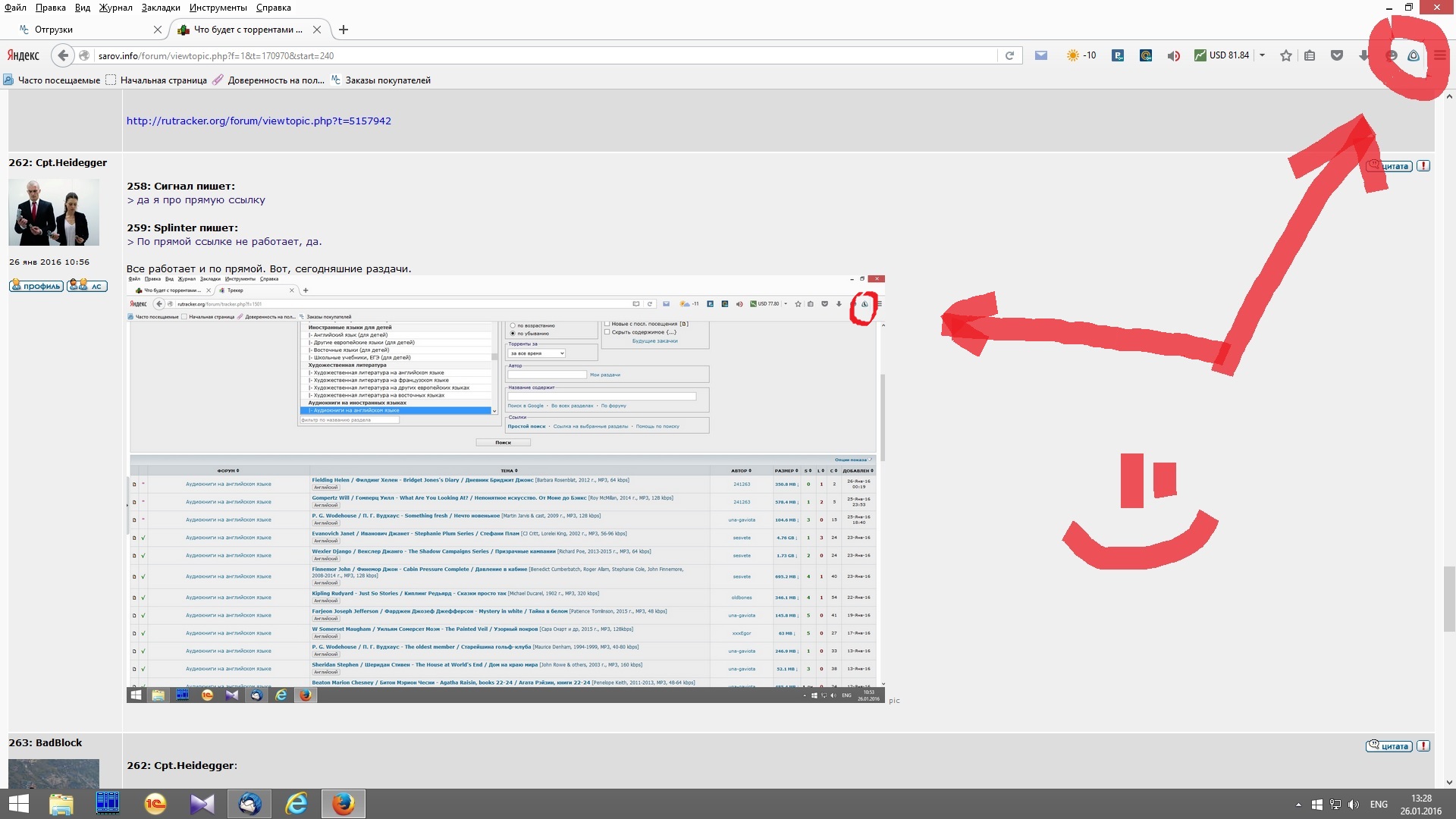
Task: Click the Yandex Mail envelope icon
Action: pos(1041,55)
